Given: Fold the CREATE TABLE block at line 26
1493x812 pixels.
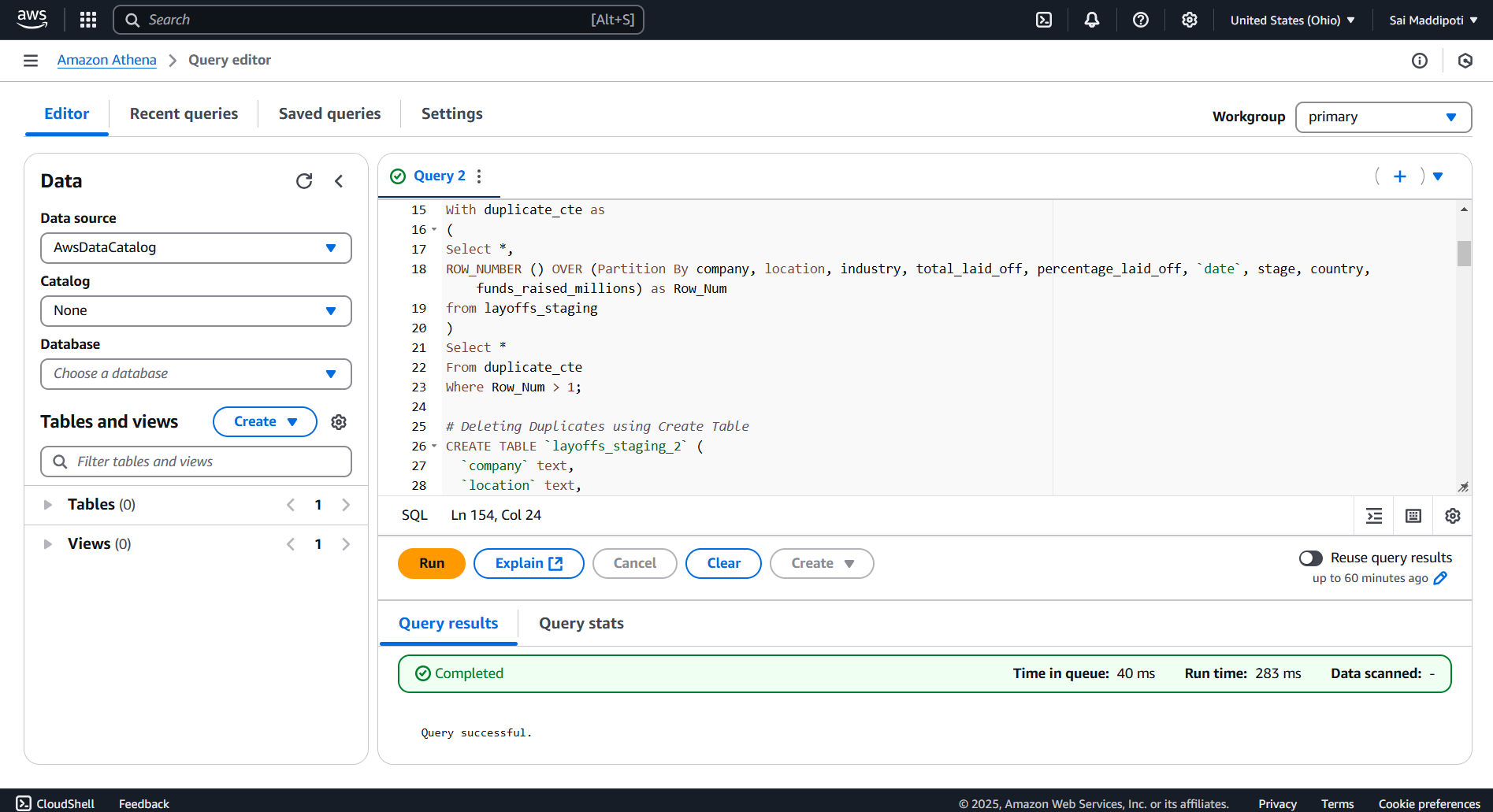Looking at the screenshot, I should point(434,447).
